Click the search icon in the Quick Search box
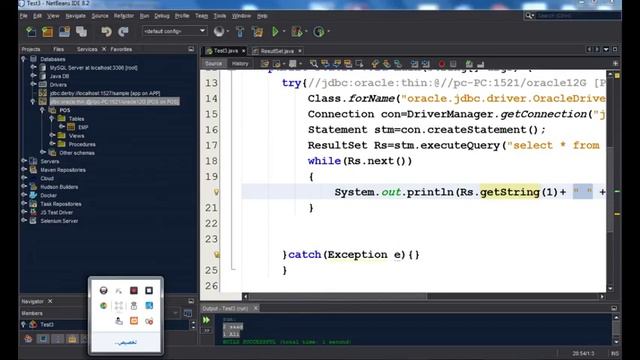The image size is (640, 360). click(x=529, y=16)
